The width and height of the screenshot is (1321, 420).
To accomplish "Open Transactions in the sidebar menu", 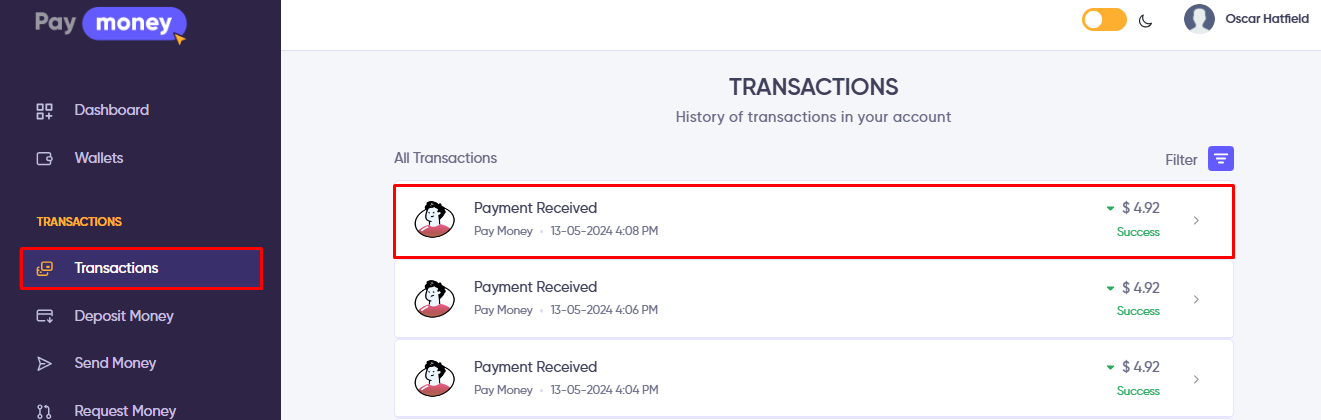I will pyautogui.click(x=116, y=268).
